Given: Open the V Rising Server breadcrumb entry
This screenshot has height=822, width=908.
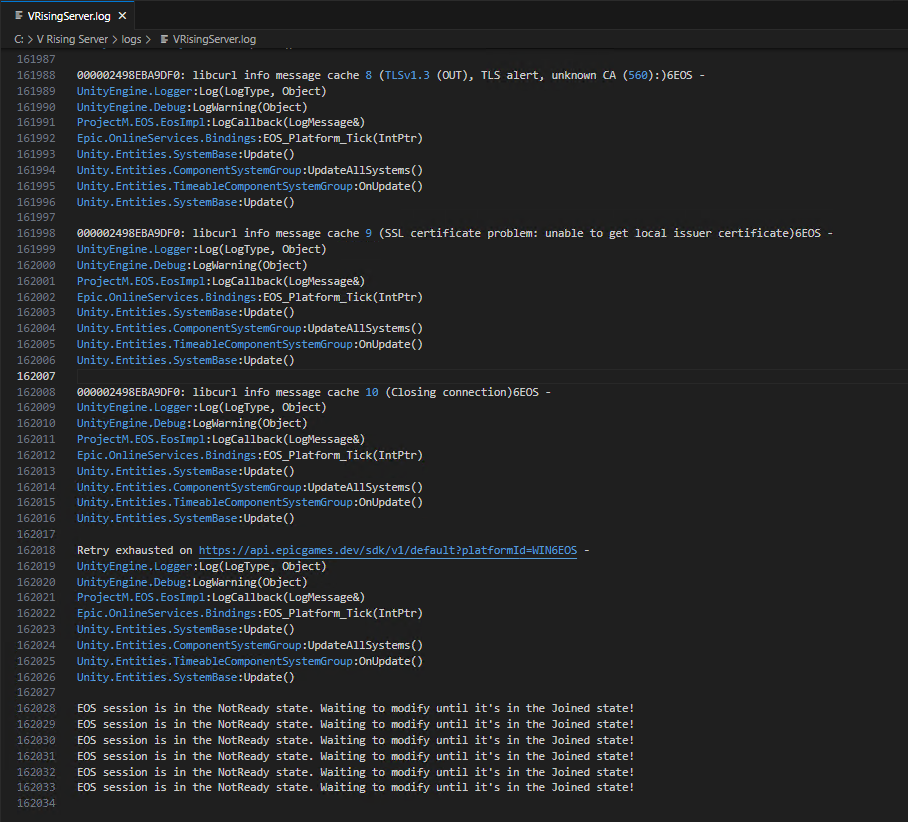Looking at the screenshot, I should [x=73, y=38].
